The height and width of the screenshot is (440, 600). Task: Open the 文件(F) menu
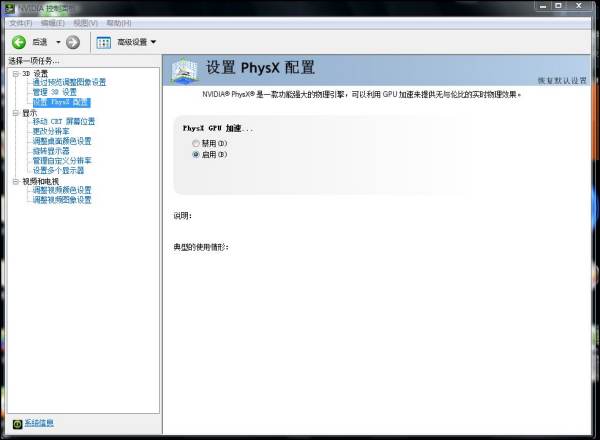[21, 23]
